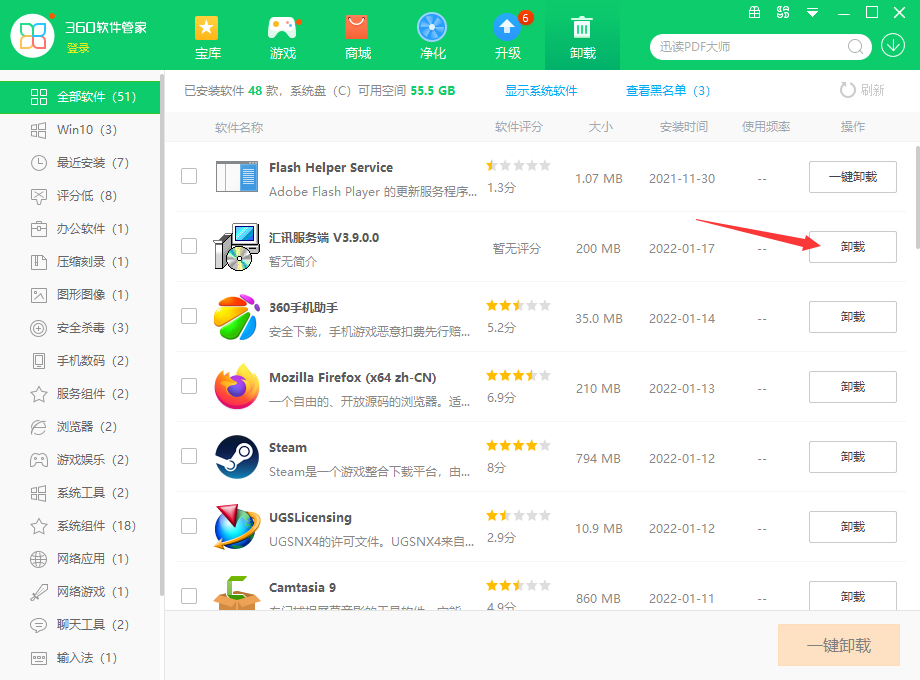Click the 登录 login link
920x680 pixels.
[78, 48]
